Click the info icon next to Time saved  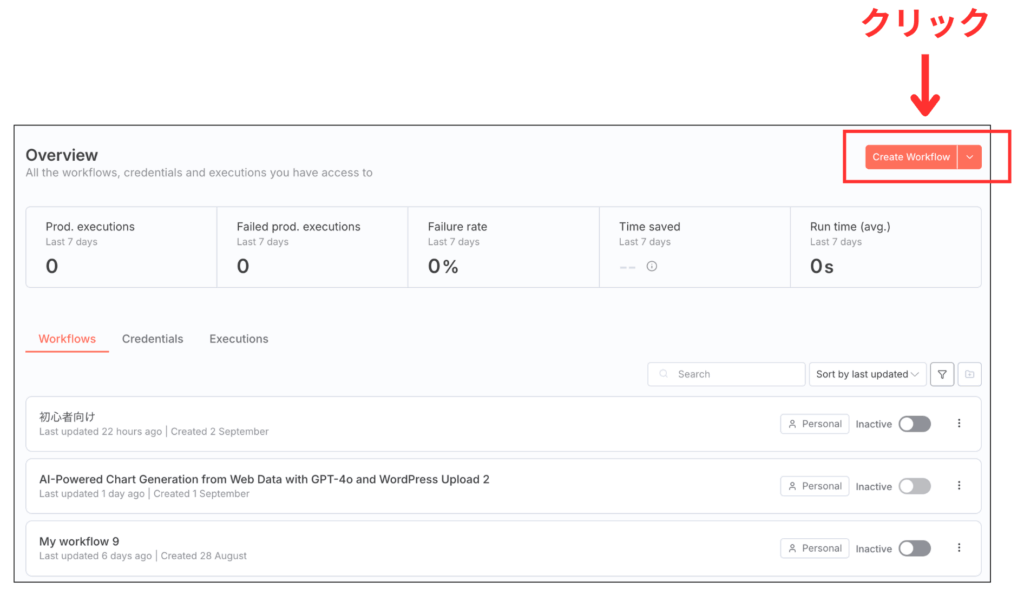[x=650, y=266]
